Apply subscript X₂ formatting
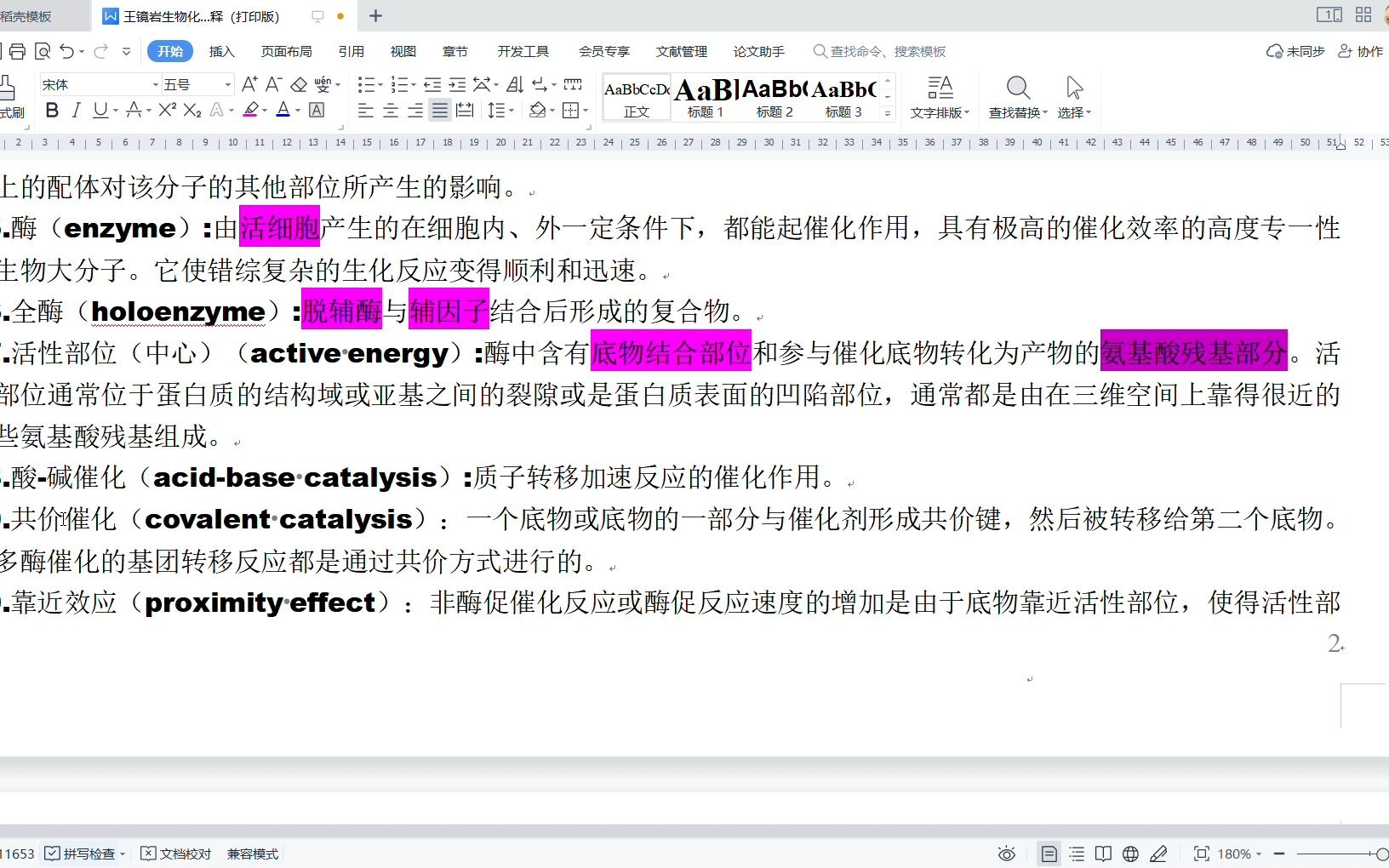Viewport: 1389px width, 868px height. tap(192, 110)
